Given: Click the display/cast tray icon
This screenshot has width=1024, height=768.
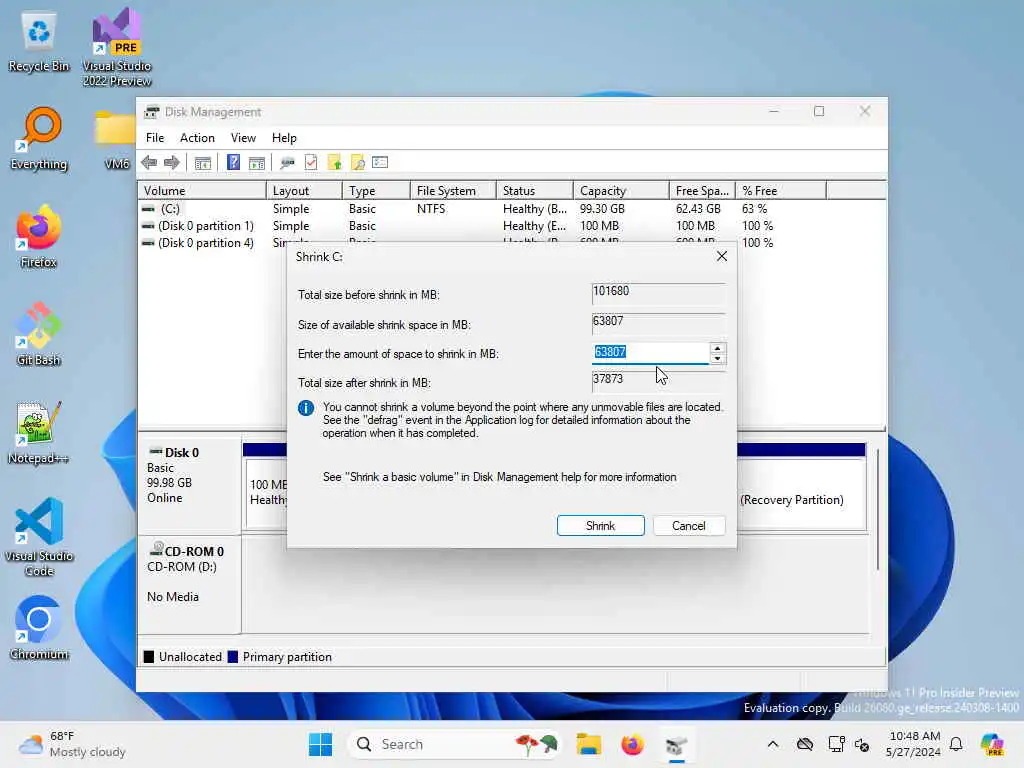Looking at the screenshot, I should pos(836,744).
